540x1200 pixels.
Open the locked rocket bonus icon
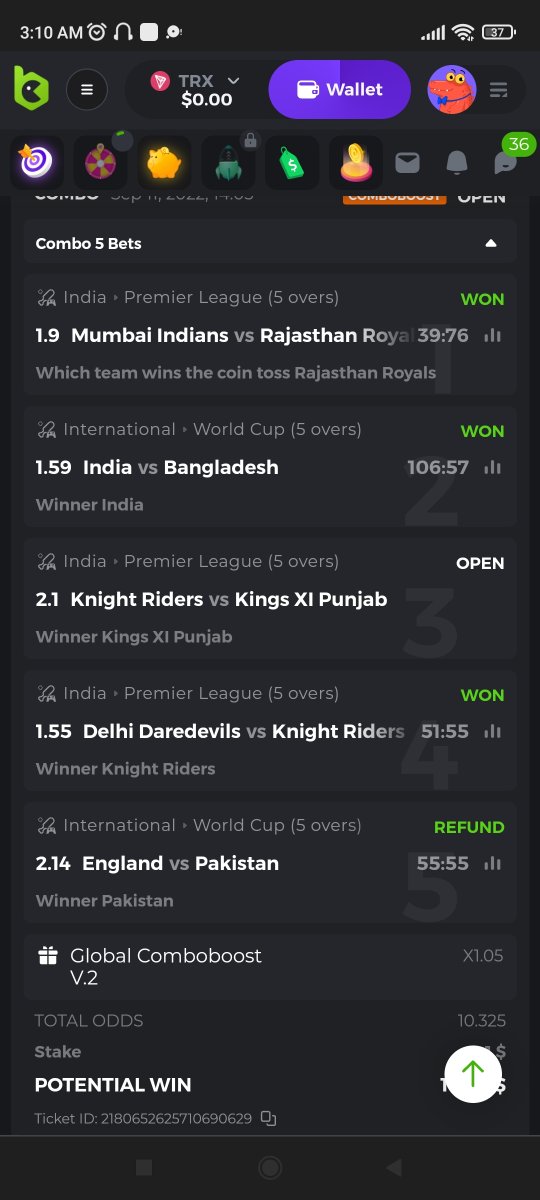point(228,163)
